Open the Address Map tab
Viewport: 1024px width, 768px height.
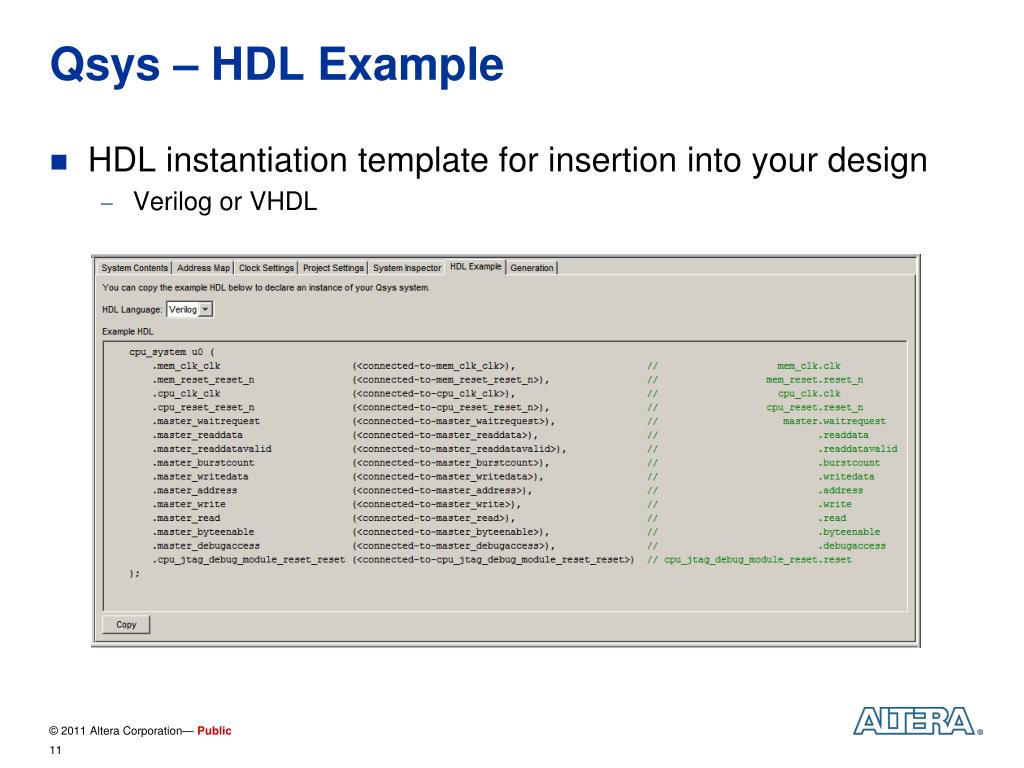click(203, 268)
